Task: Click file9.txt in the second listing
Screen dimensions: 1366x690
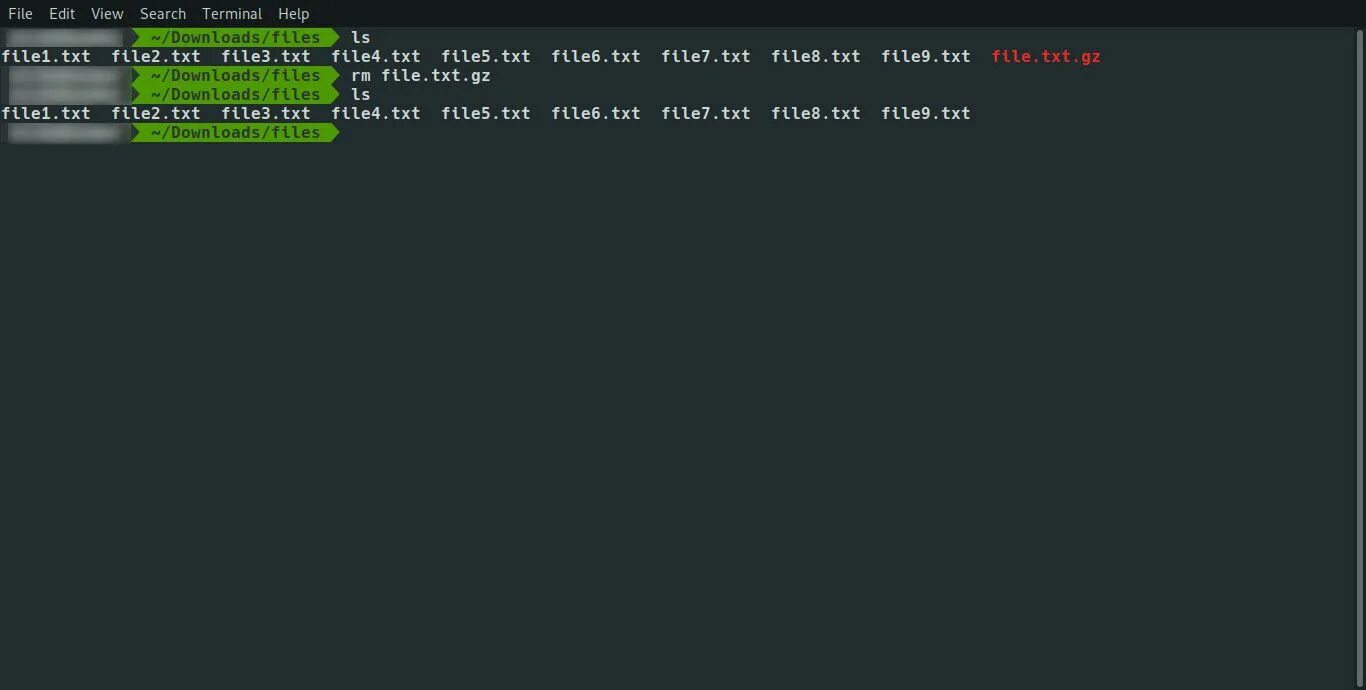Action: pos(926,113)
